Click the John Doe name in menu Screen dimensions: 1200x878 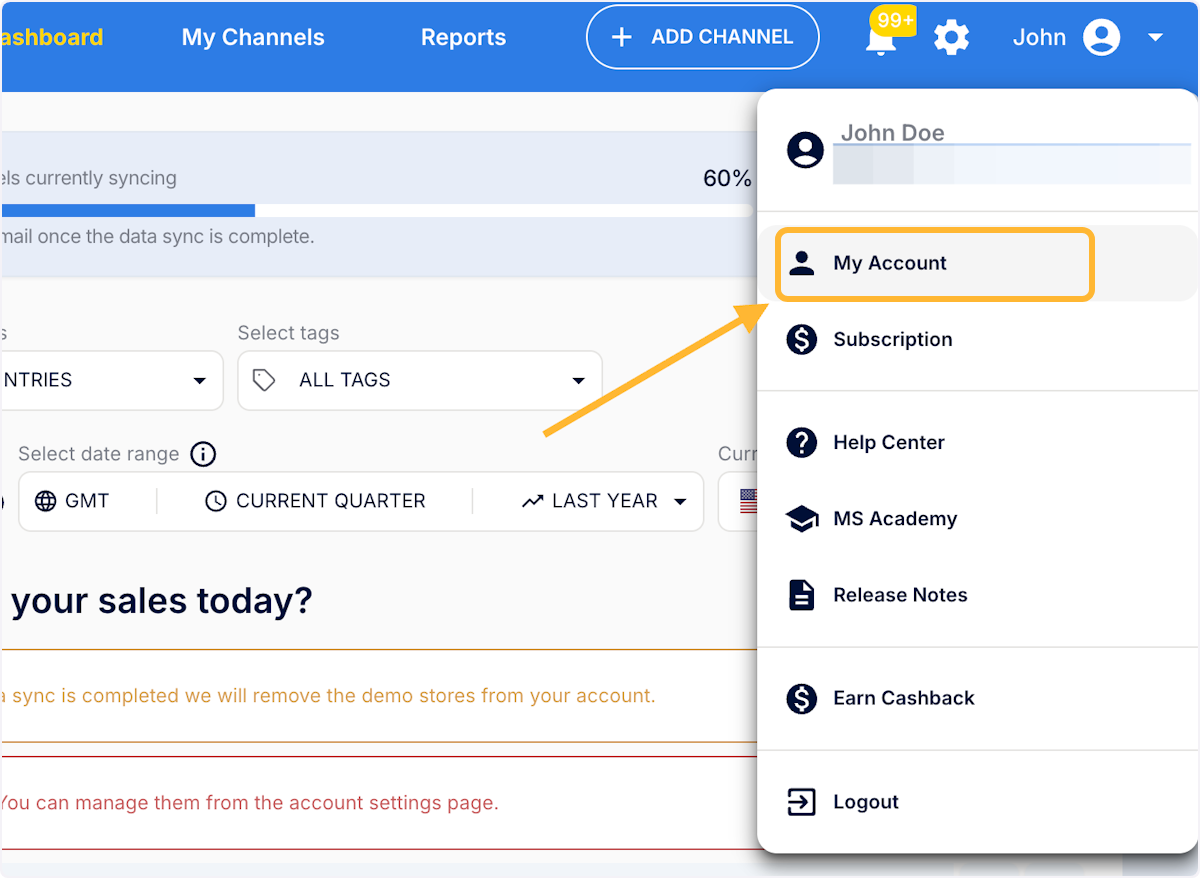[892, 133]
